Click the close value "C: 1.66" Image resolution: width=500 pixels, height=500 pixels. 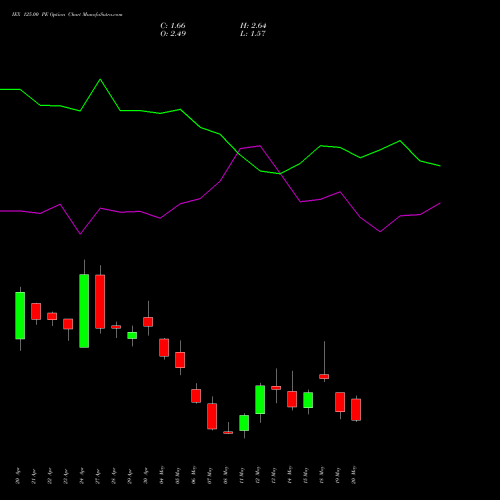(x=173, y=26)
